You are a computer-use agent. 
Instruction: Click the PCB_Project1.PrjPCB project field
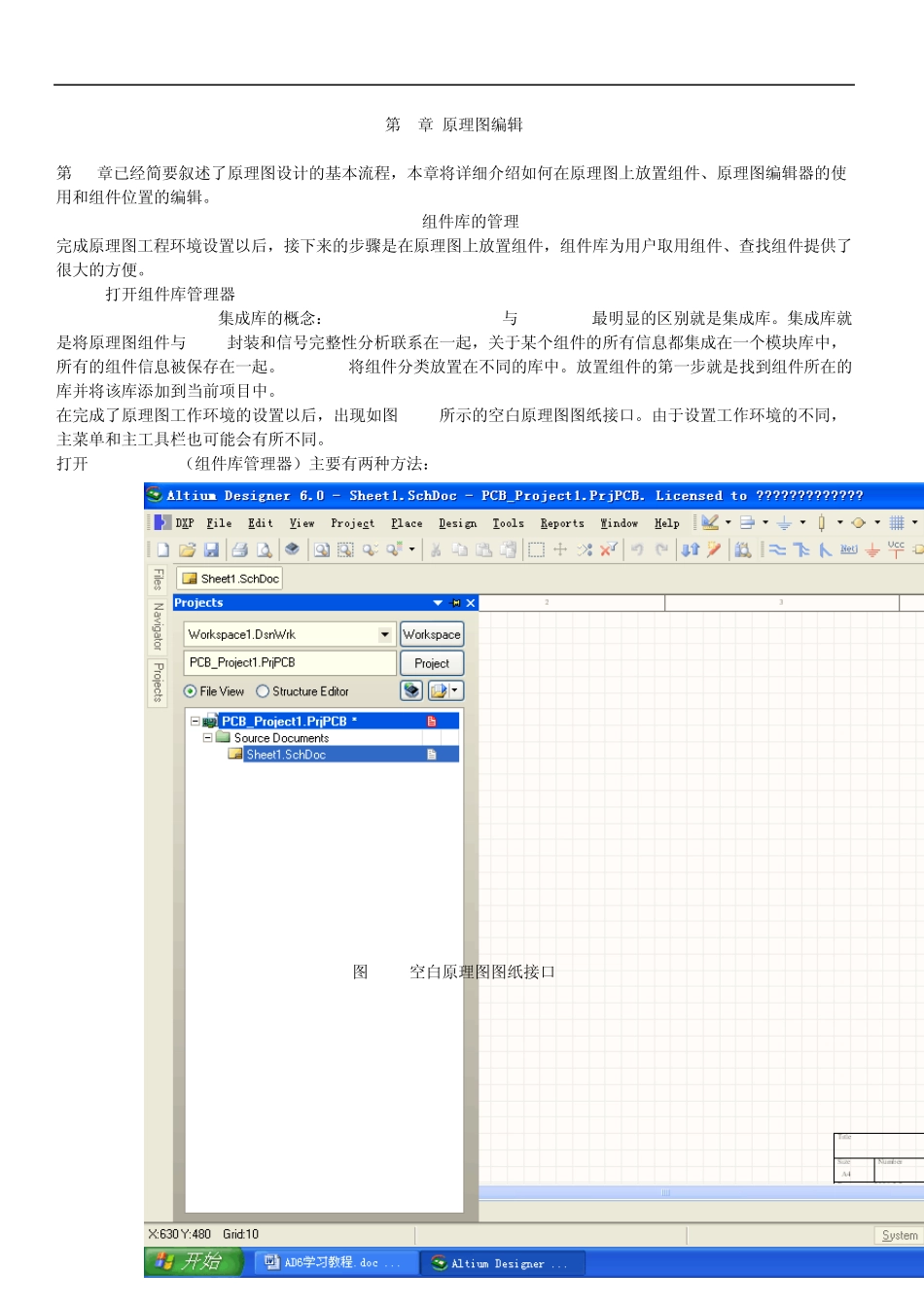(x=289, y=662)
